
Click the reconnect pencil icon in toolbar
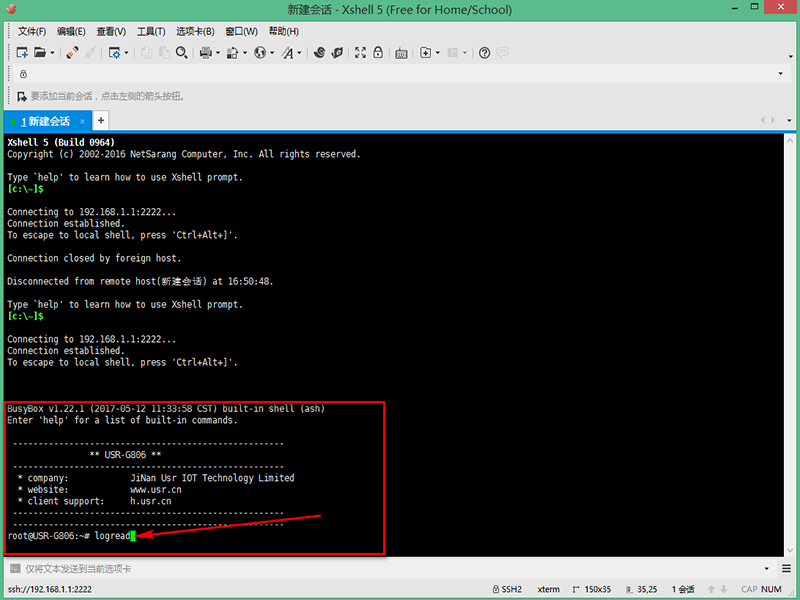[x=72, y=53]
